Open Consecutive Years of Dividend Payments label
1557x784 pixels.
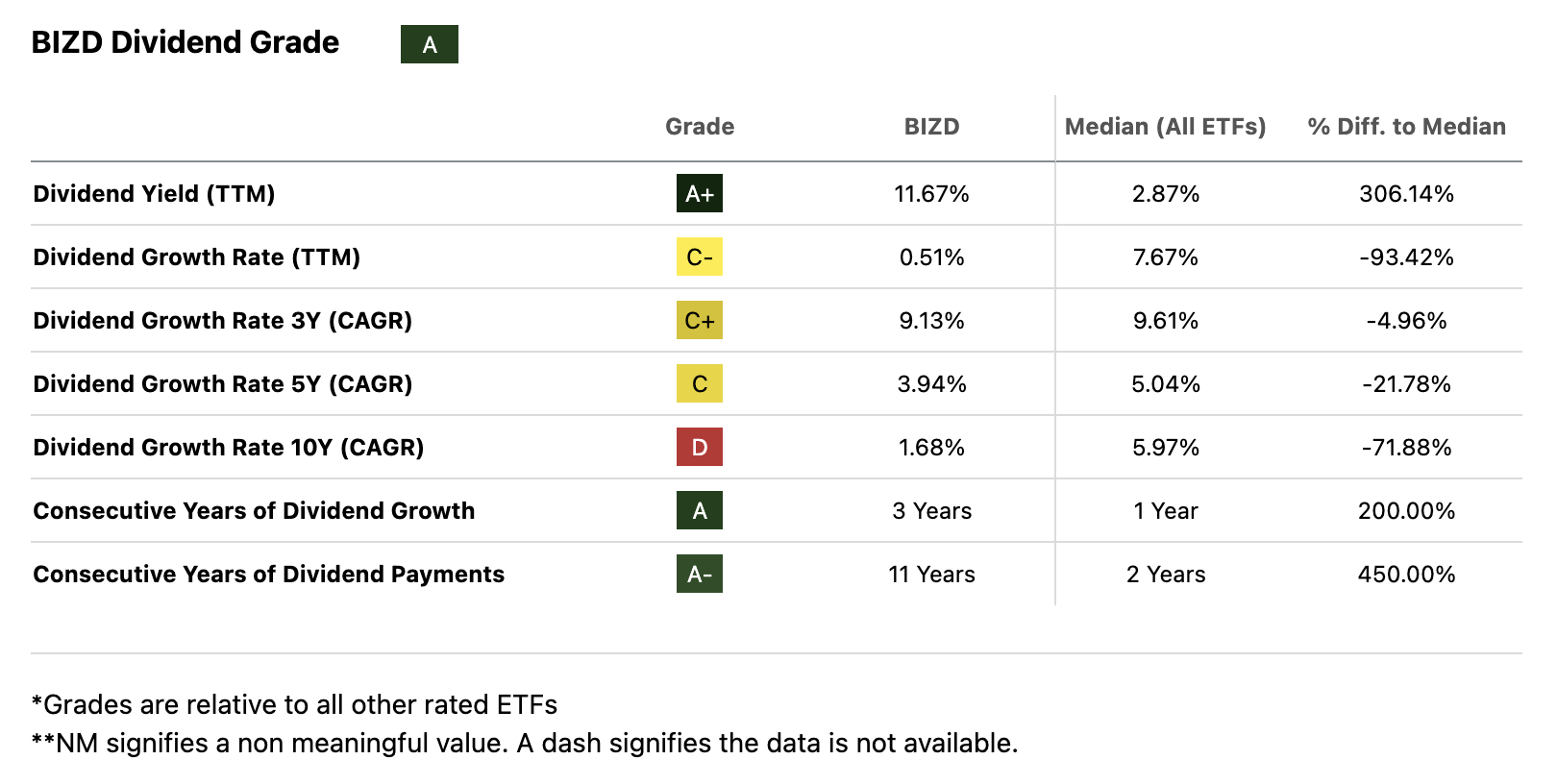pos(268,575)
